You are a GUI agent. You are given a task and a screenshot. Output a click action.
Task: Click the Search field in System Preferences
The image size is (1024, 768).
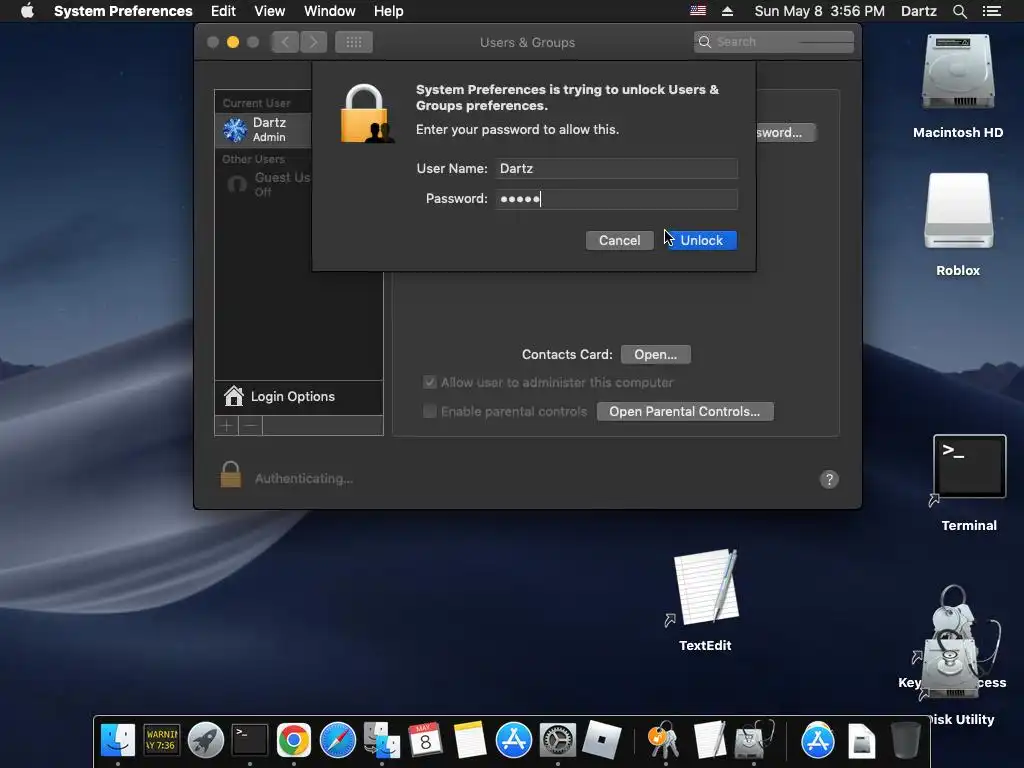773,42
